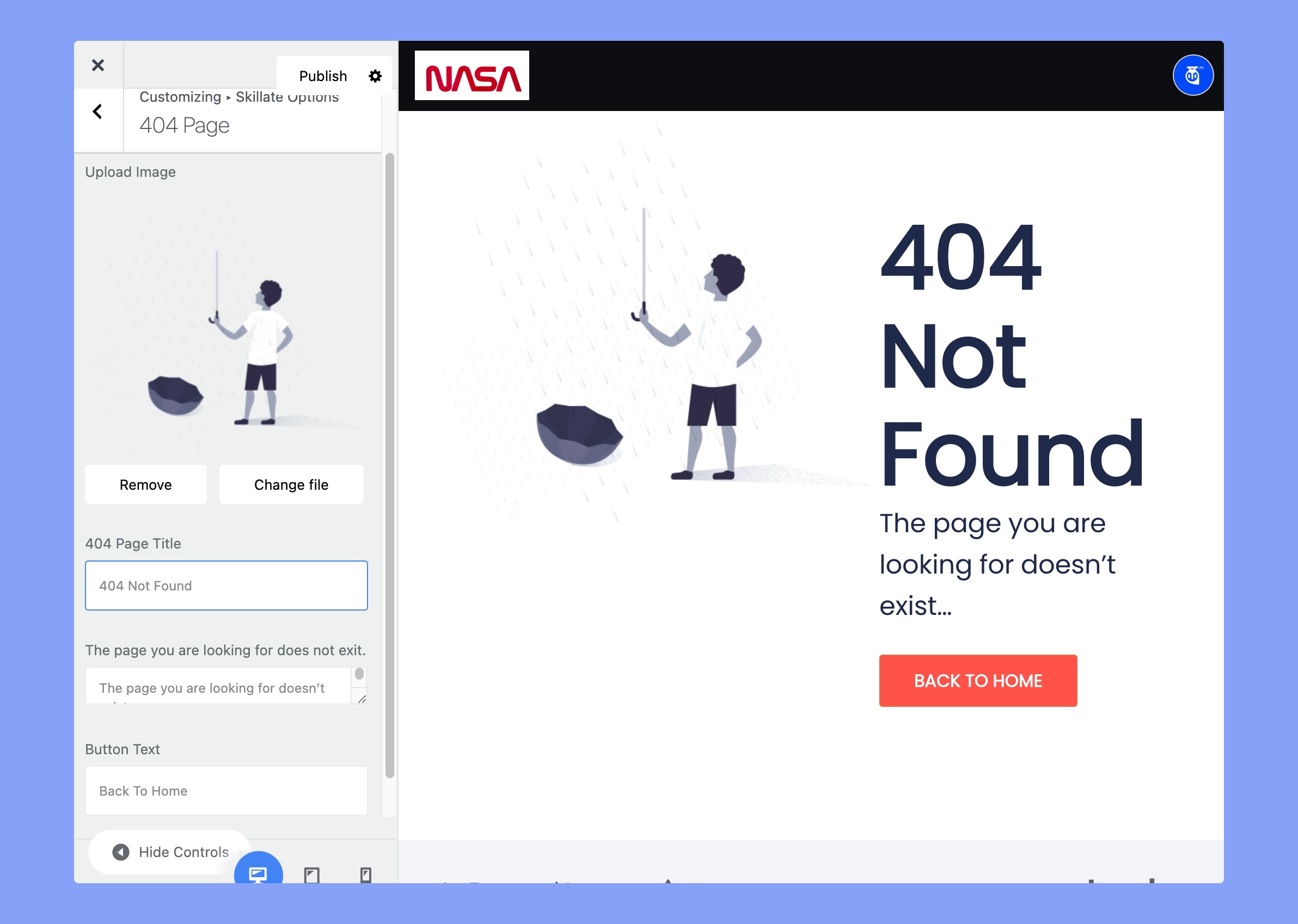Image resolution: width=1298 pixels, height=924 pixels.
Task: Focus the 404 Page Title input field
Action: (x=226, y=586)
